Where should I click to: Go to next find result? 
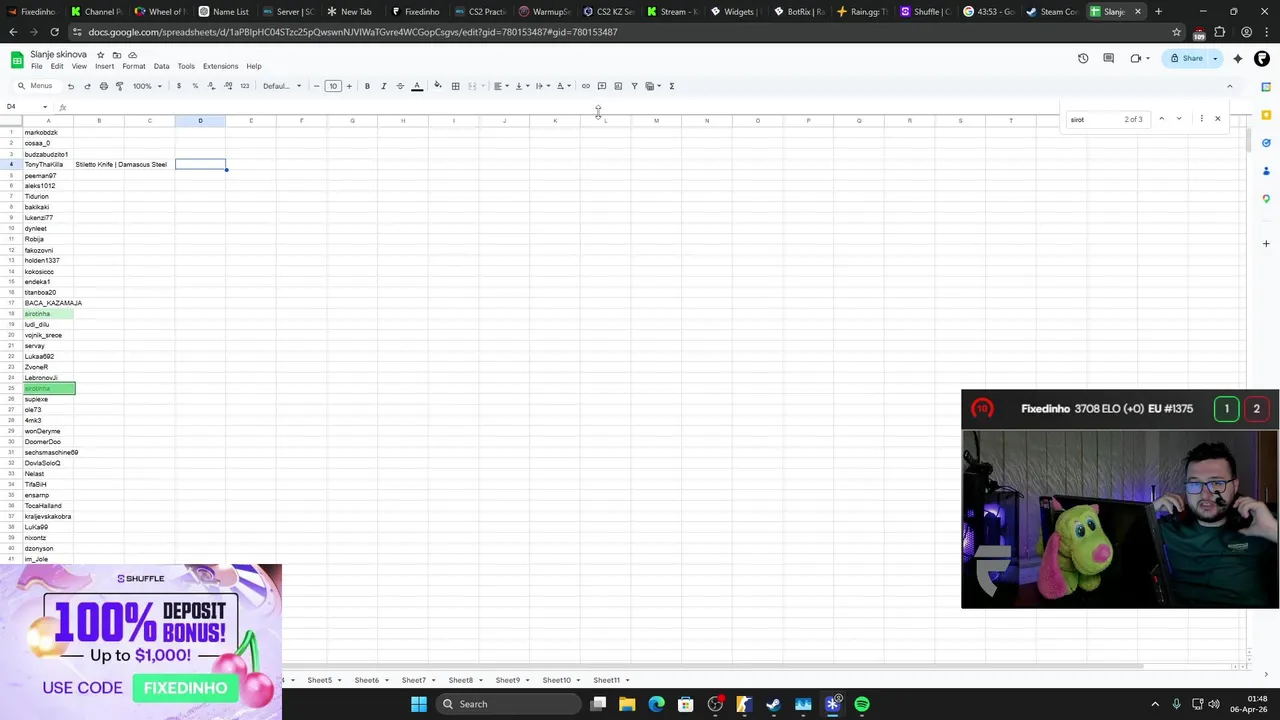[1179, 119]
